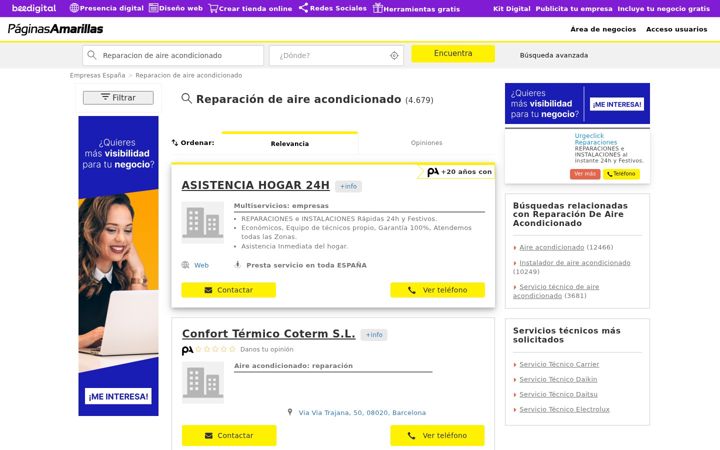Open Instalador de aire acondicionado link
Image resolution: width=720 pixels, height=450 pixels.
pyautogui.click(x=575, y=263)
